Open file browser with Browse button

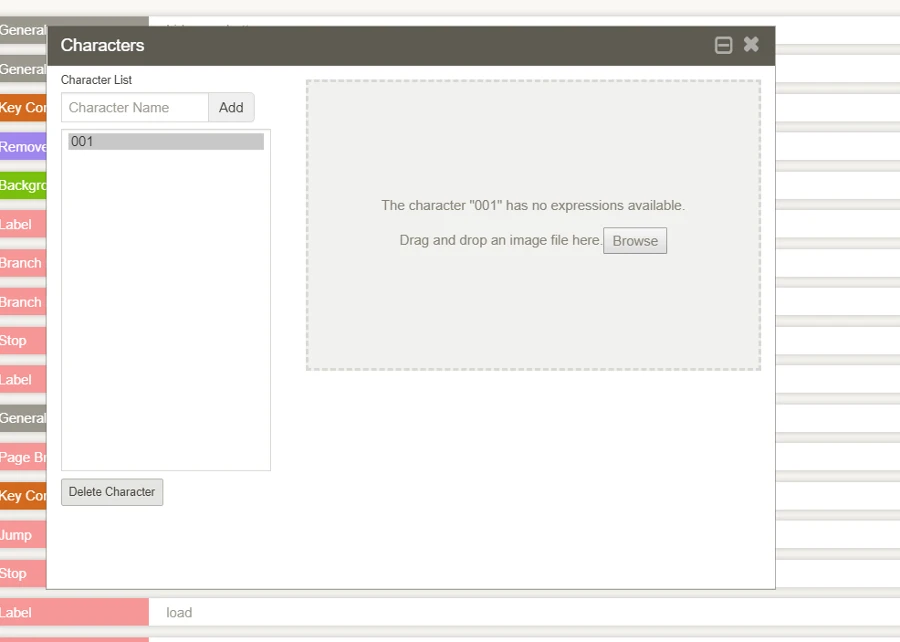coord(635,241)
